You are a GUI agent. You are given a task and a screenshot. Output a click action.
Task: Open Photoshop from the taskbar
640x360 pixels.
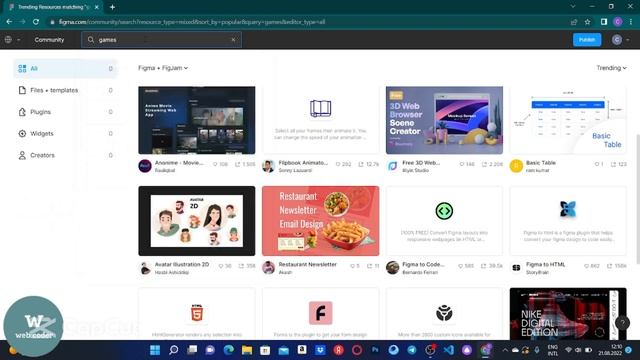pos(375,350)
